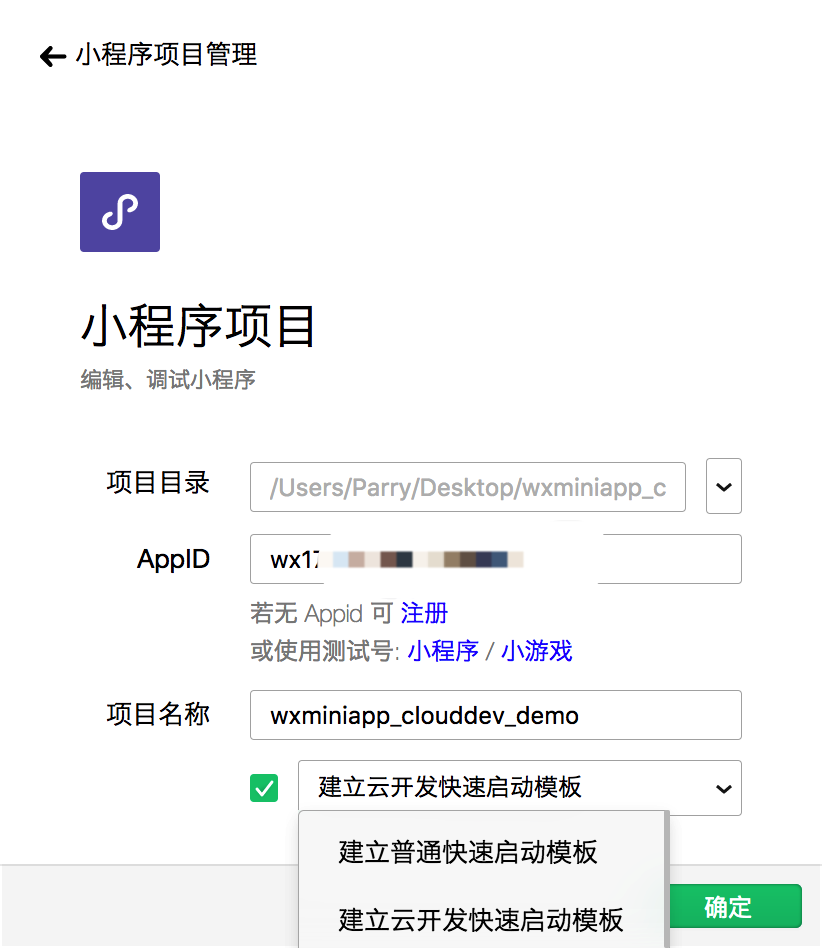822x948 pixels.
Task: Click the purple Mini Program project logo
Action: click(119, 211)
